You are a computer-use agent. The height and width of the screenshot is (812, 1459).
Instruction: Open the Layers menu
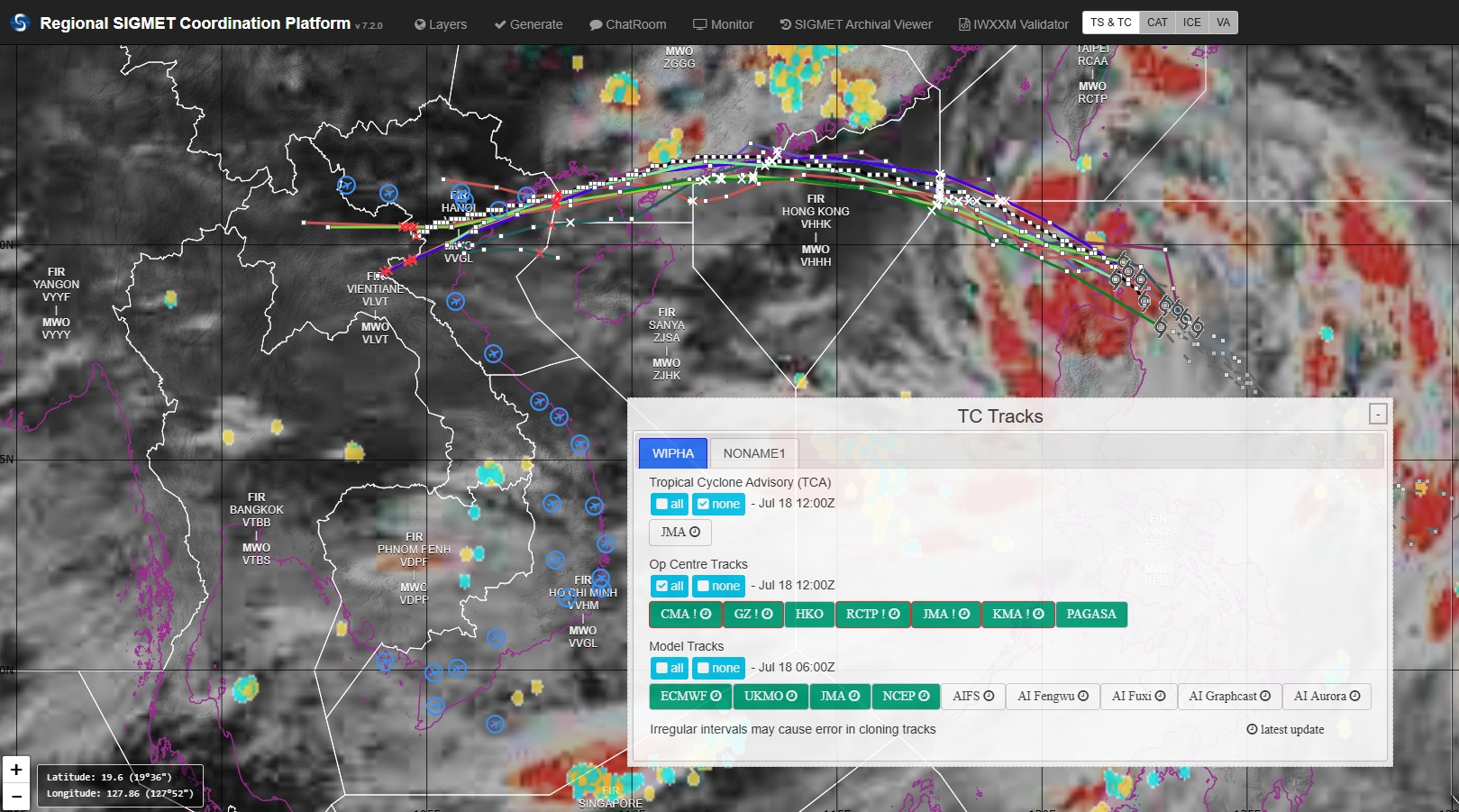441,24
